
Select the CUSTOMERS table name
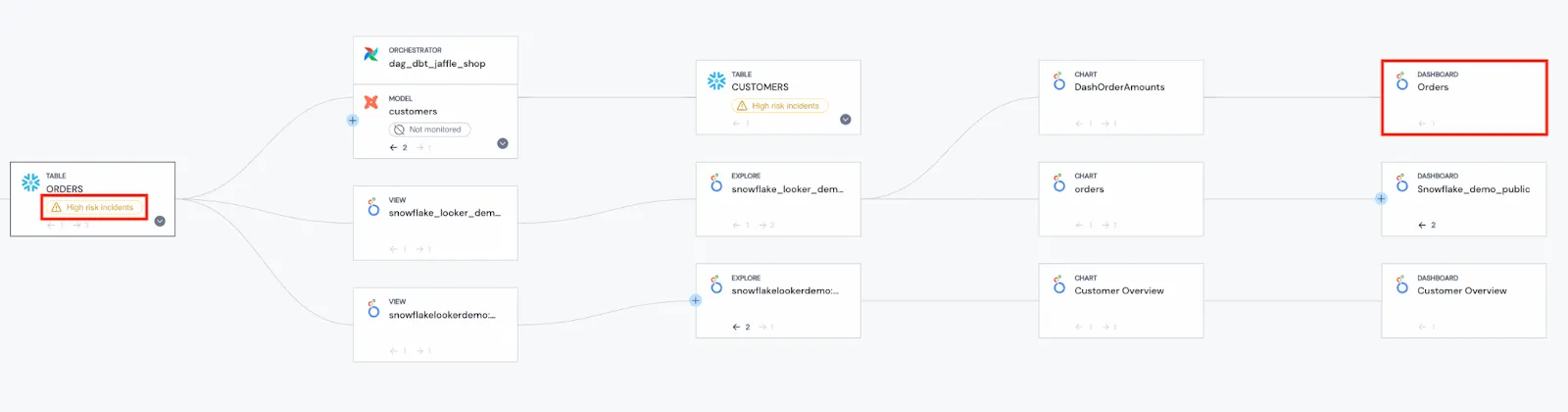[x=759, y=87]
